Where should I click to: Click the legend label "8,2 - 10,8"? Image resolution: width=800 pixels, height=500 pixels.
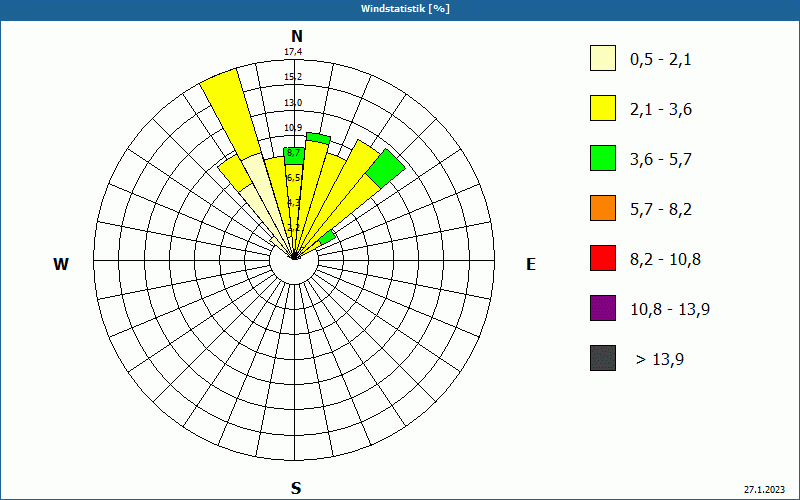click(x=665, y=260)
